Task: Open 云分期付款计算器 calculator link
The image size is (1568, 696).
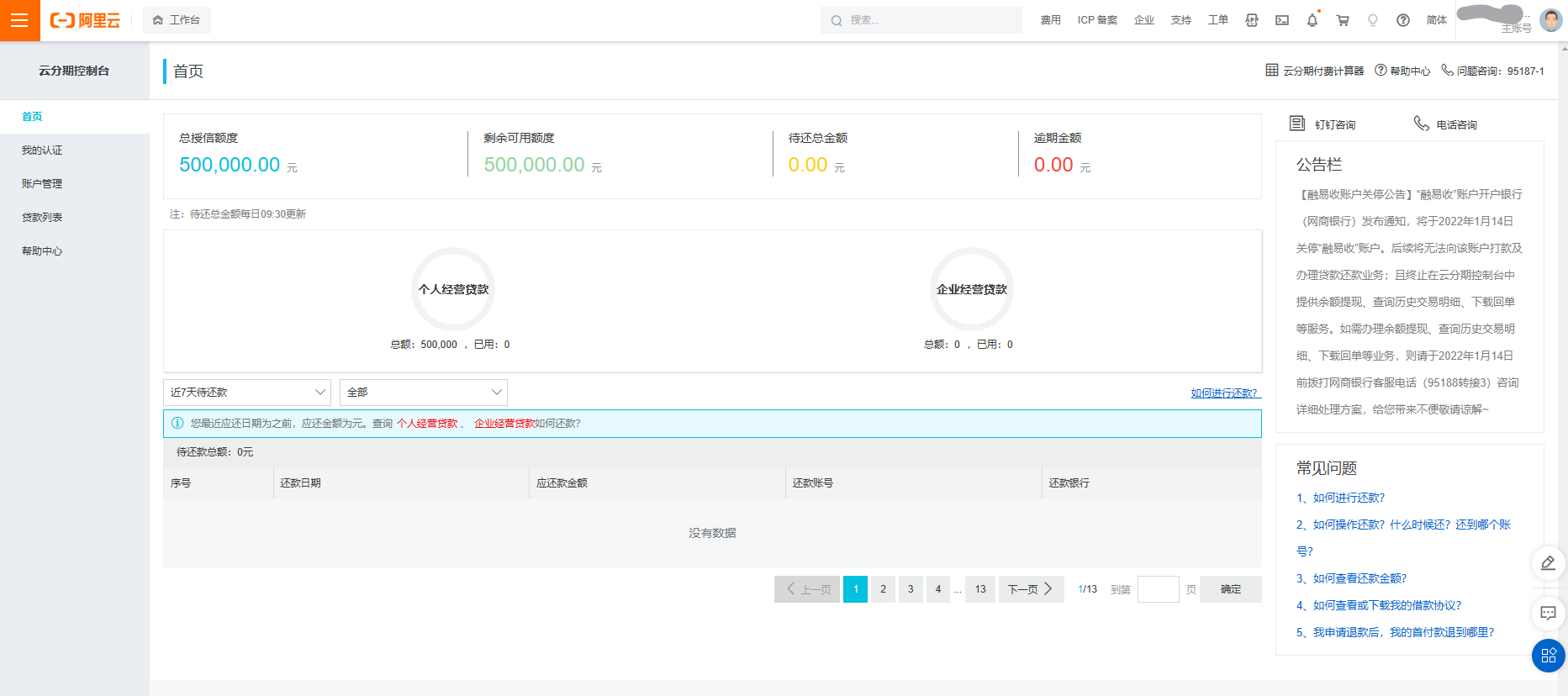Action: coord(1323,71)
